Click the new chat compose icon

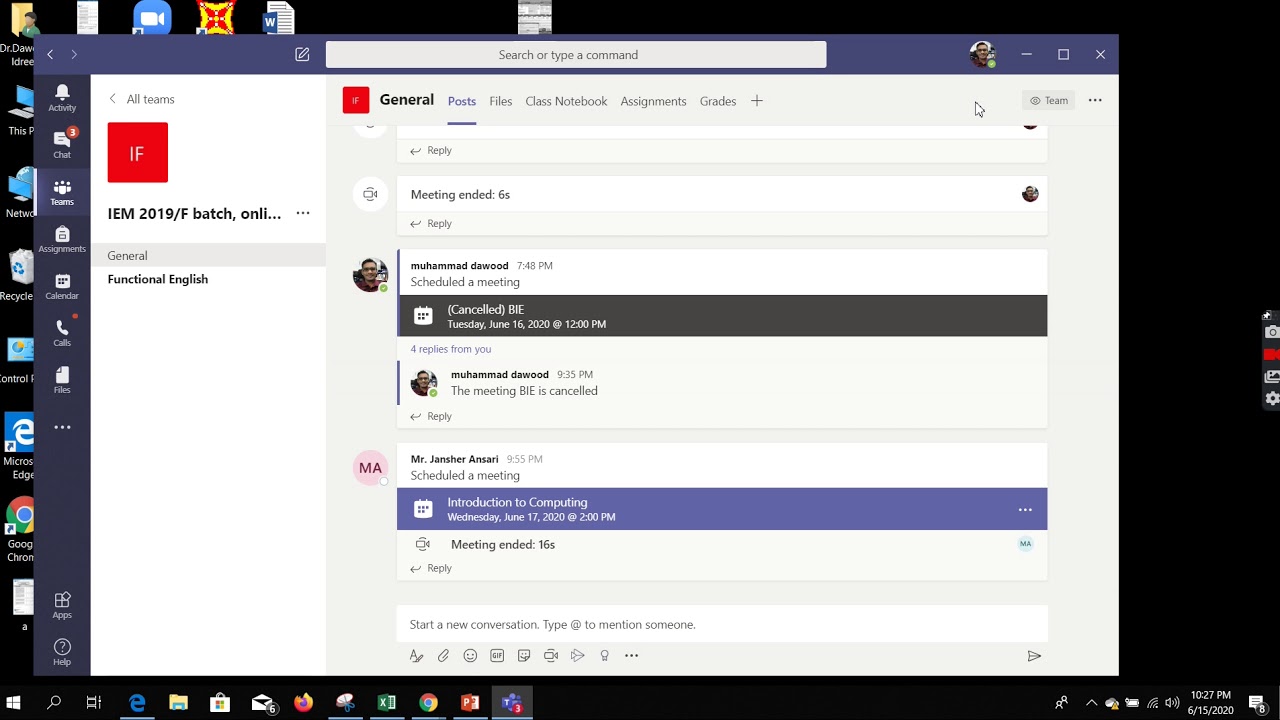coord(302,55)
